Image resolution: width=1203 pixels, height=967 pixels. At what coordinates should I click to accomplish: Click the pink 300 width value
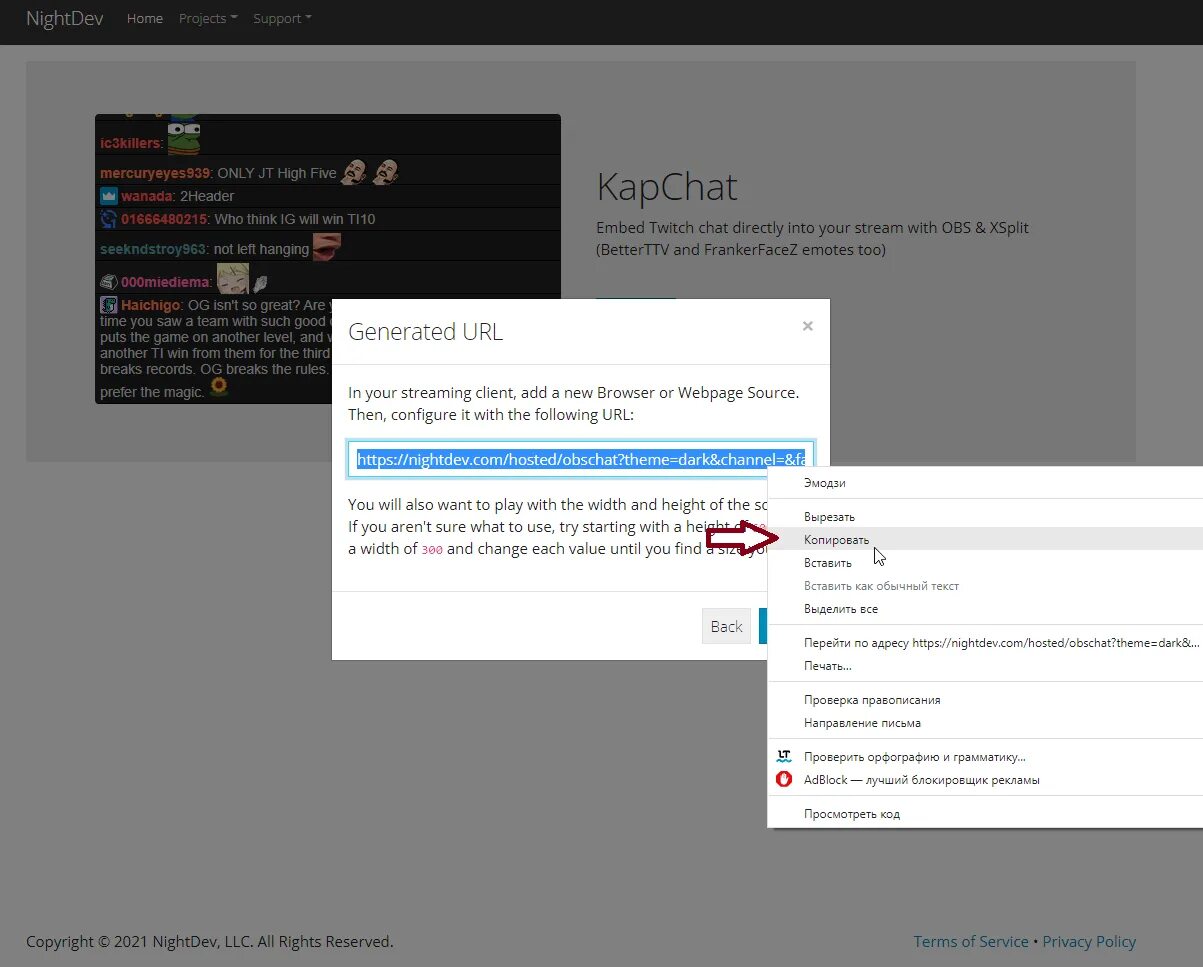coord(432,550)
